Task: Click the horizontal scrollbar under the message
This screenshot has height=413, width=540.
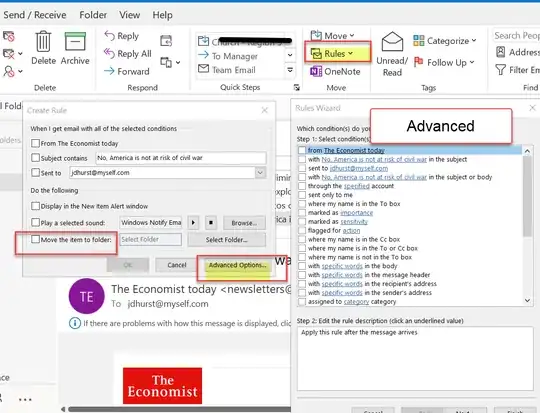Action: point(179,409)
